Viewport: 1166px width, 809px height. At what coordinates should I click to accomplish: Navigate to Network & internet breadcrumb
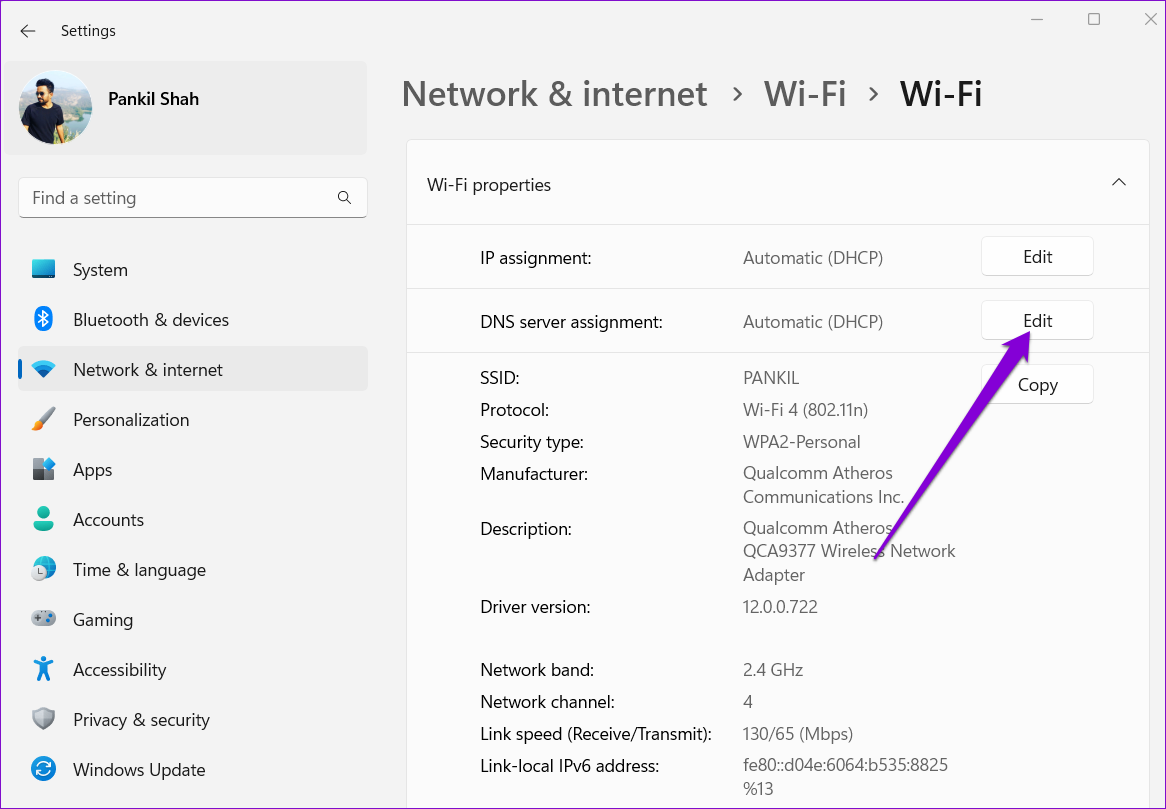(x=554, y=94)
